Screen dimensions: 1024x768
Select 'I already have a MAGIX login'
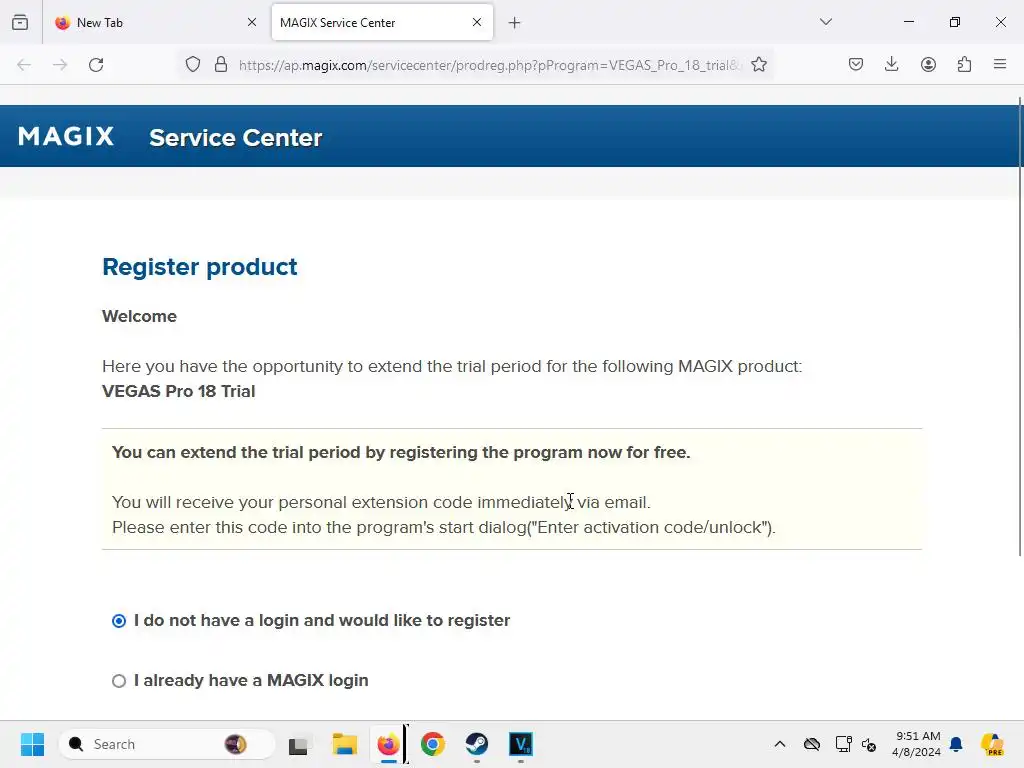pos(119,681)
